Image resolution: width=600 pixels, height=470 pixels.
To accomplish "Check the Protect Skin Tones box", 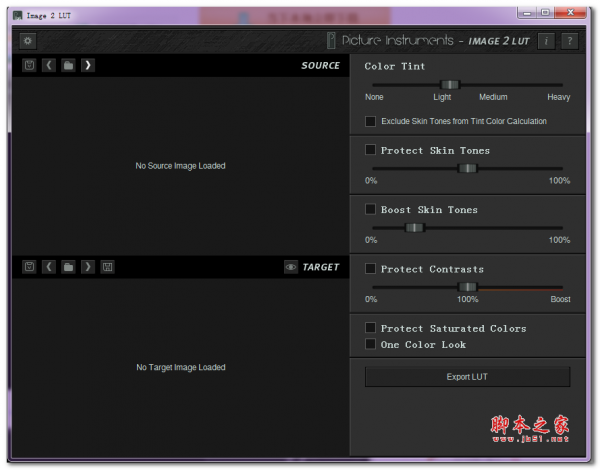I will tap(370, 149).
